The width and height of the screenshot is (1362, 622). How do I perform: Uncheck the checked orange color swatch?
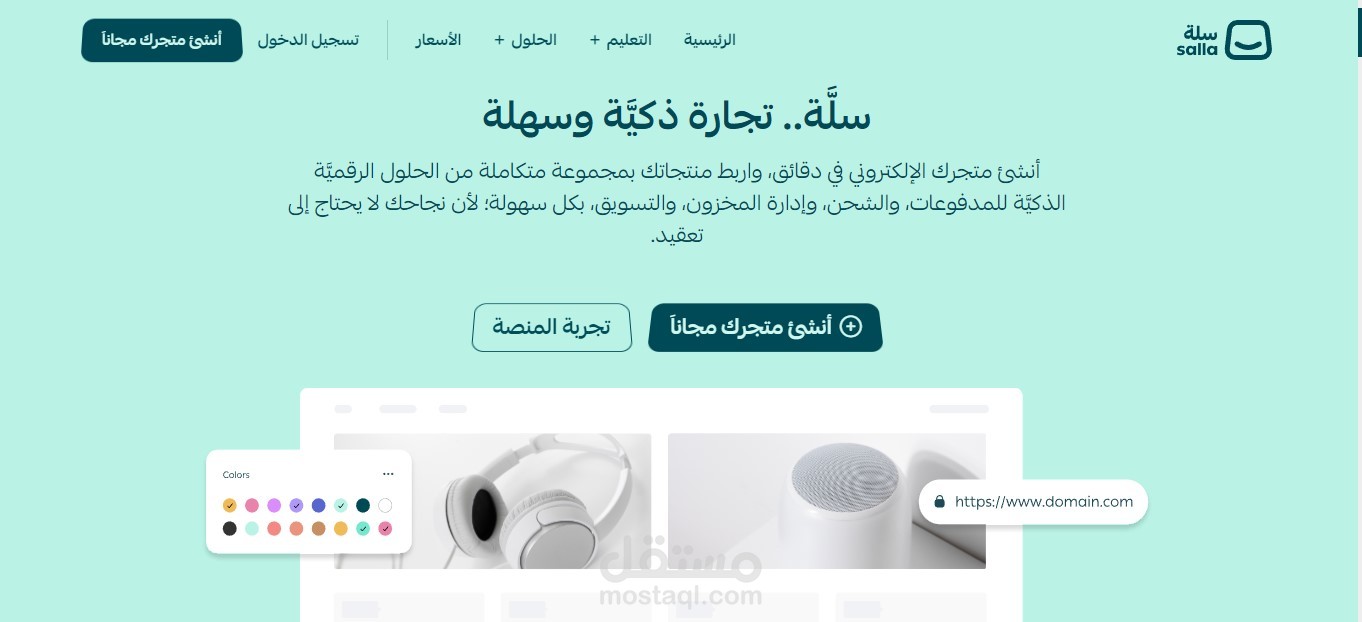[x=230, y=505]
